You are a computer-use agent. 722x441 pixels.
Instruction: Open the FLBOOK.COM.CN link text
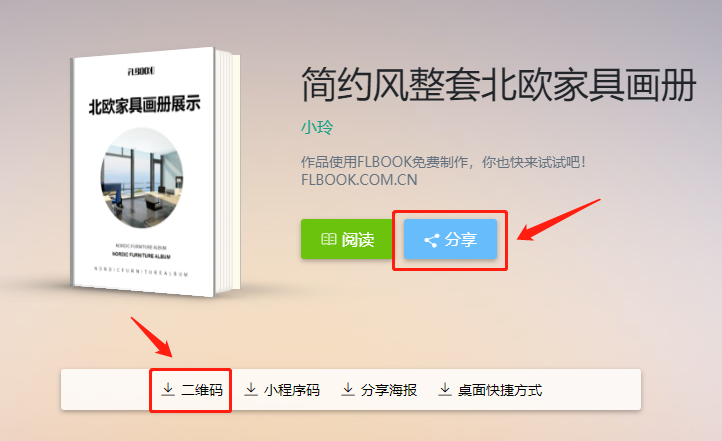point(359,180)
